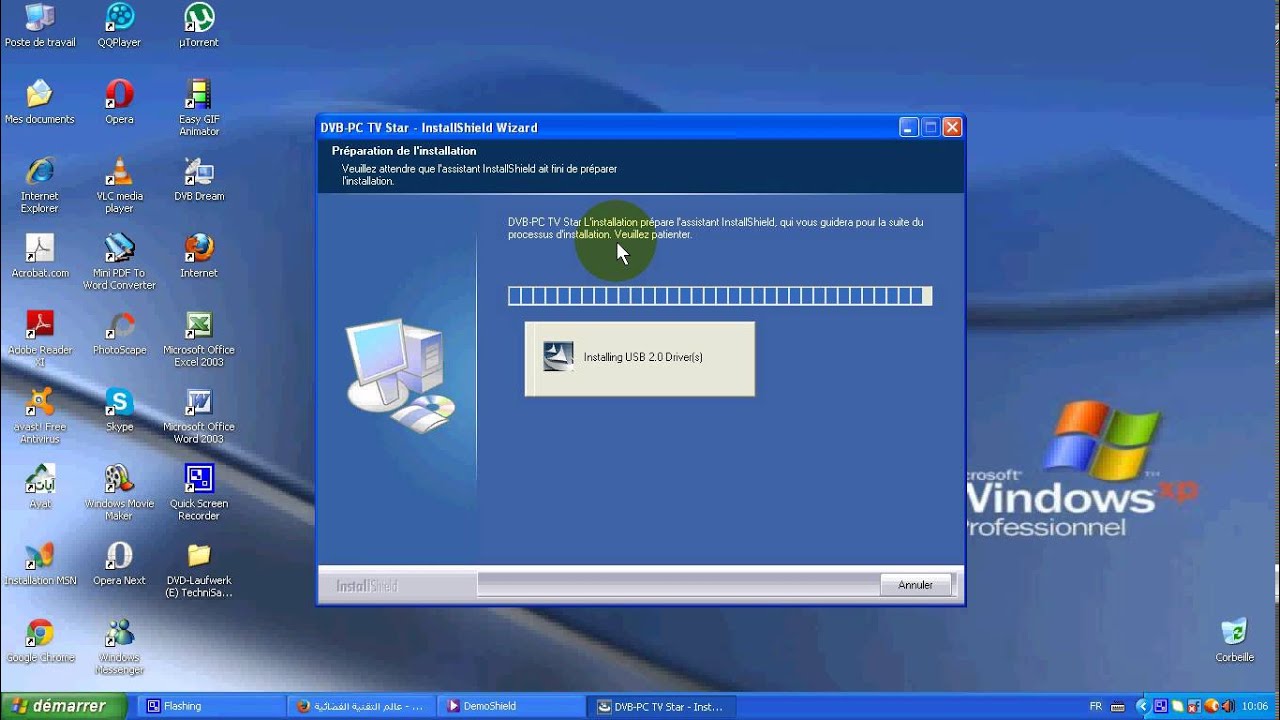This screenshot has height=720, width=1280.
Task: Open the PhotoScape desktop icon
Action: 119,334
